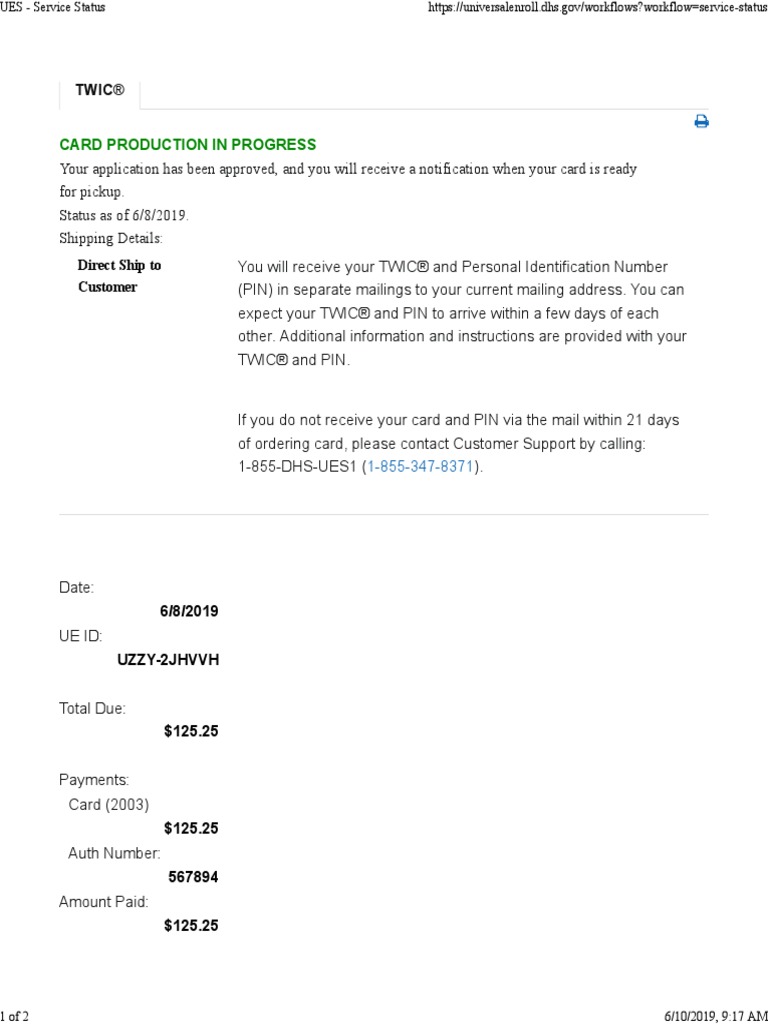Screen dimensions: 768x1024
Task: Click the "UE ID:" label
Action: pyautogui.click(x=80, y=636)
